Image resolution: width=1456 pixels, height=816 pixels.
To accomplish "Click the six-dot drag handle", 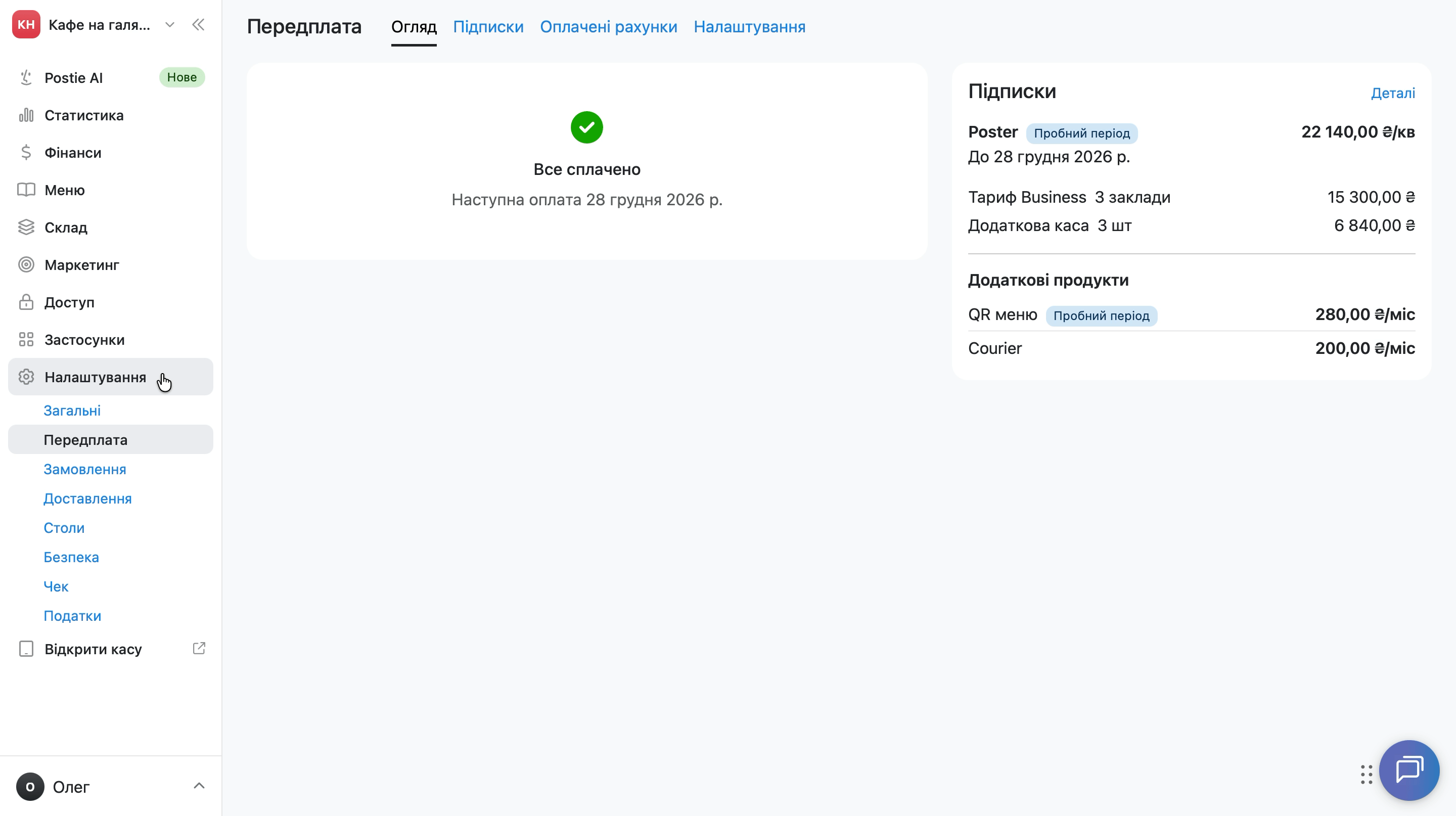I will click(x=1367, y=775).
